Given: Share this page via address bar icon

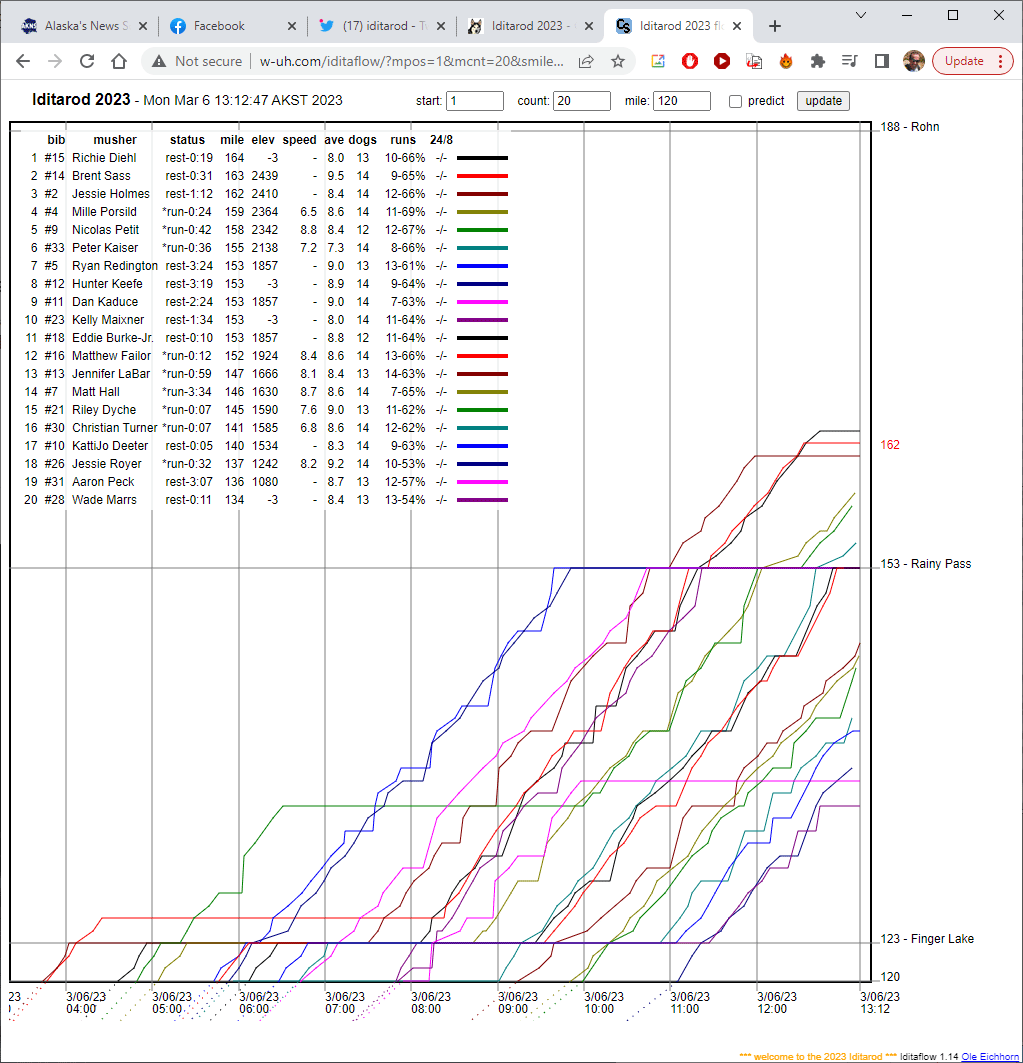Looking at the screenshot, I should (x=586, y=61).
